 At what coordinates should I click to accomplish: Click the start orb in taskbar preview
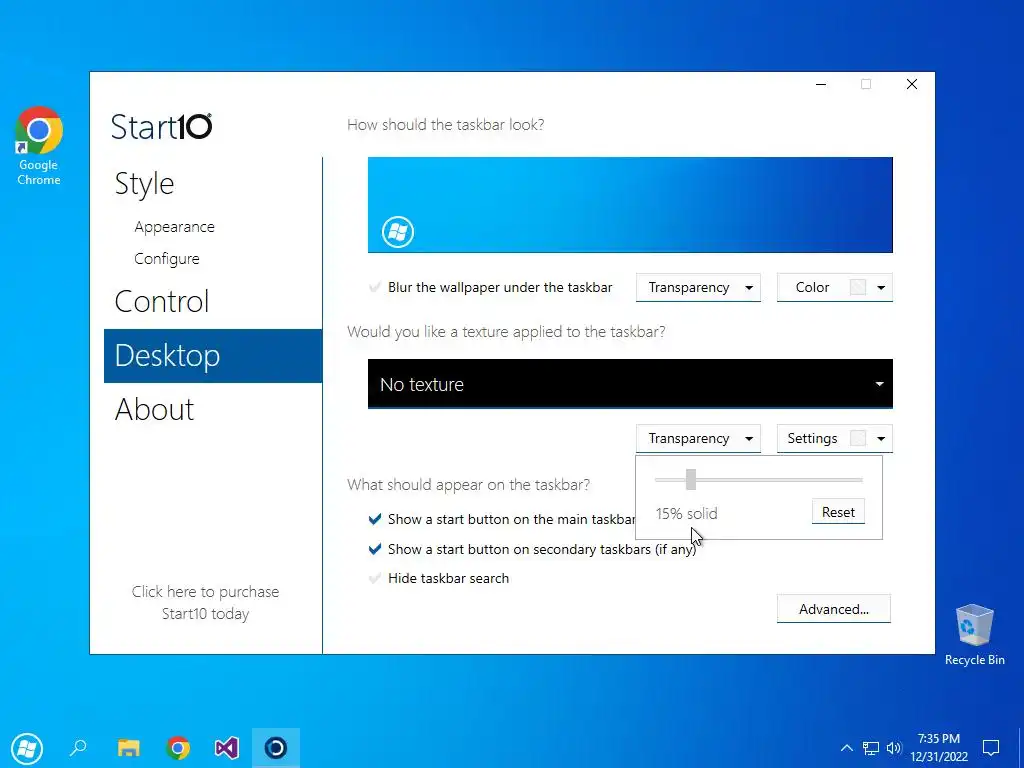pos(398,232)
